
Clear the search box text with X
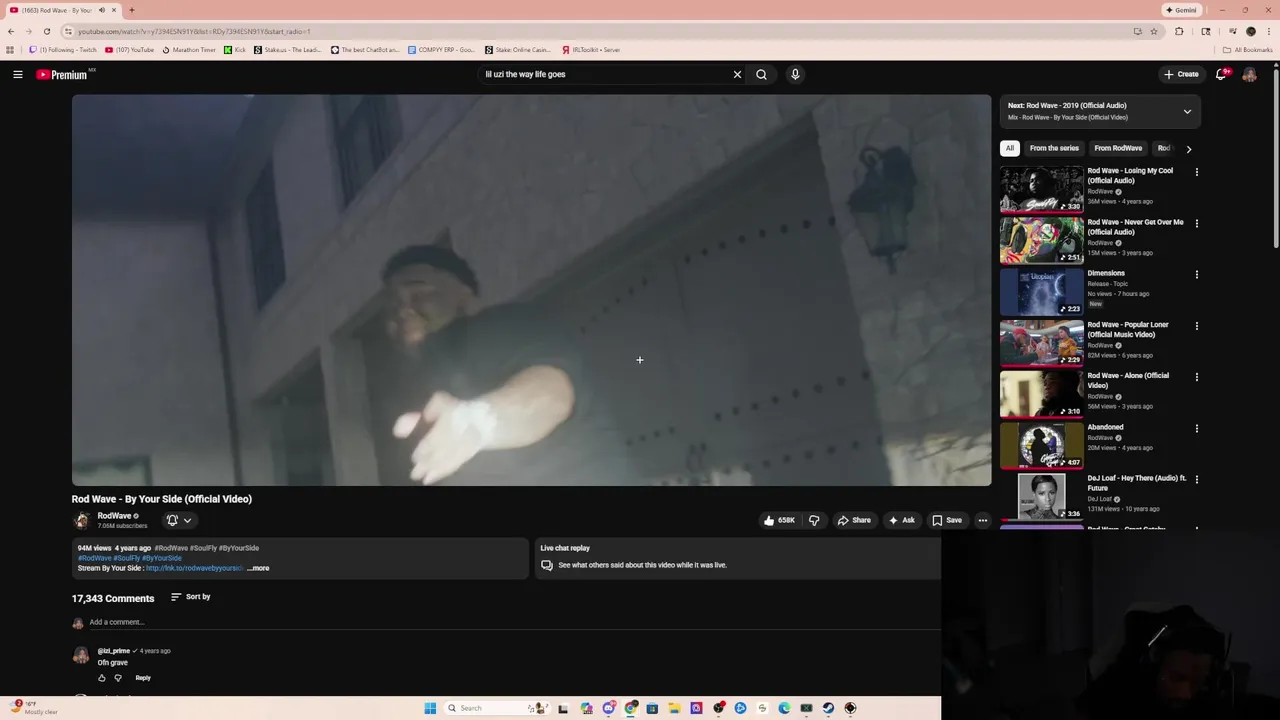pyautogui.click(x=737, y=74)
